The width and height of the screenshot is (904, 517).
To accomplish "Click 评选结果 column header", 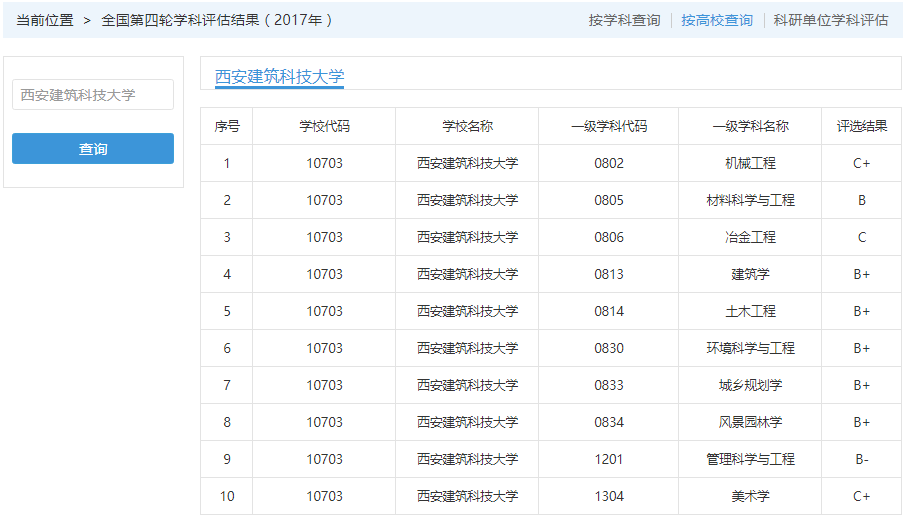I will 861,126.
